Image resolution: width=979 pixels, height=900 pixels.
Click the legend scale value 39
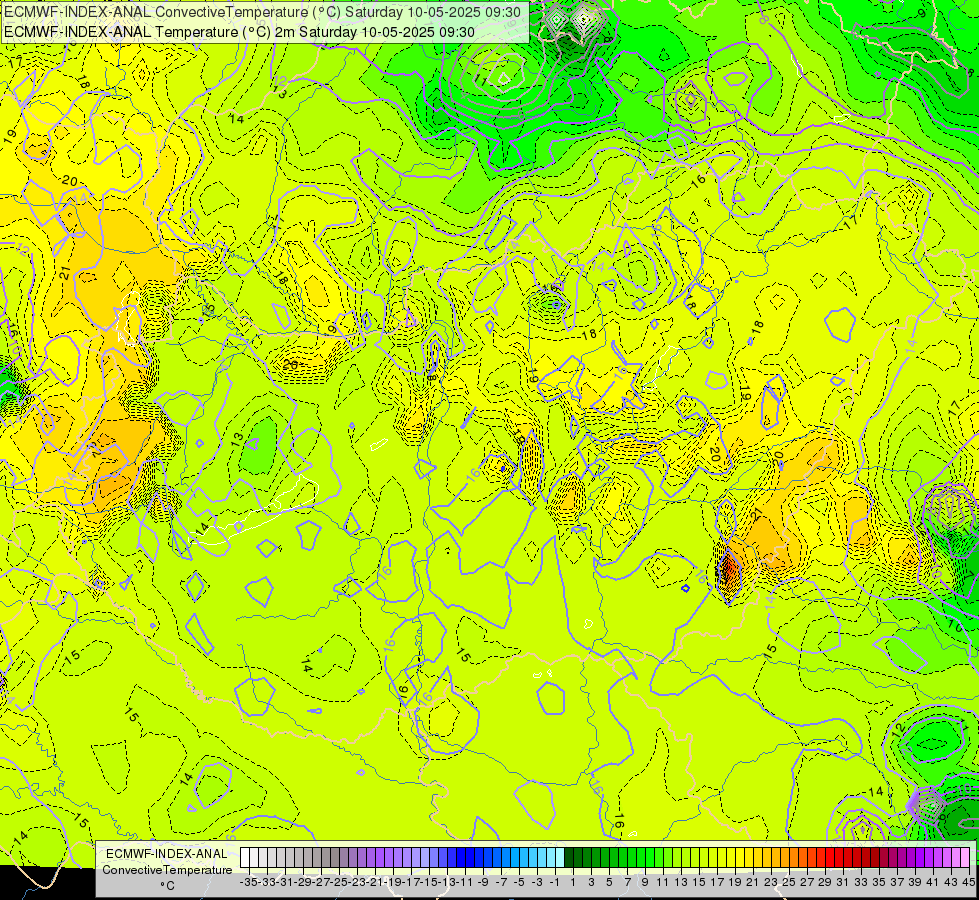pyautogui.click(x=915, y=883)
